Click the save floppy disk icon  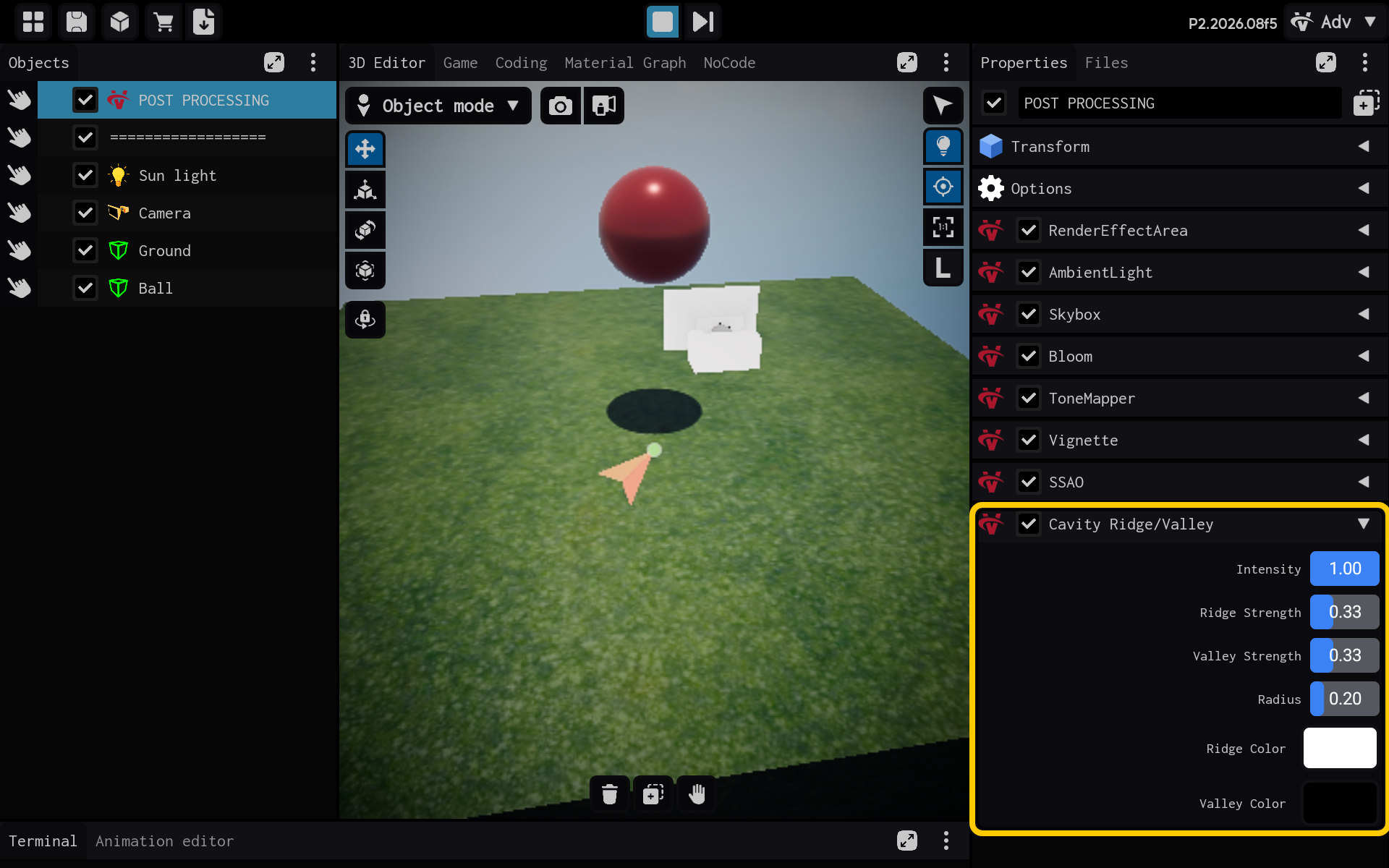(x=77, y=22)
